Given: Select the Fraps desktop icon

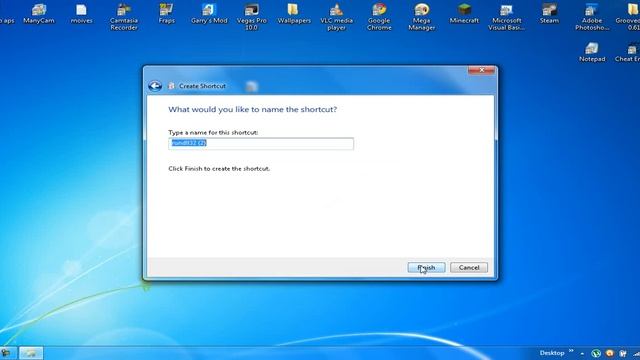Looking at the screenshot, I should click(x=167, y=13).
